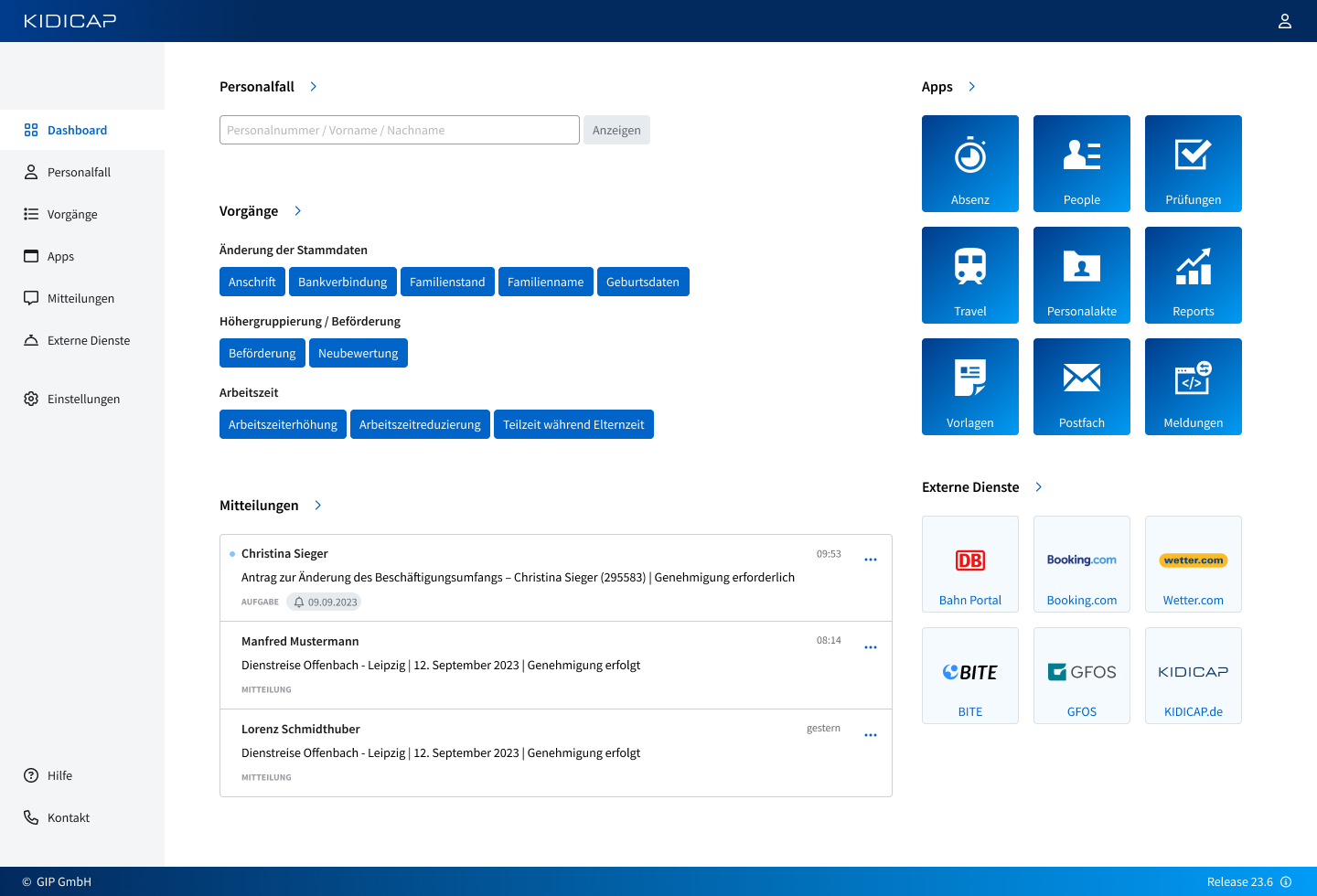
Task: Open the Personalakte app
Action: 1081,275
